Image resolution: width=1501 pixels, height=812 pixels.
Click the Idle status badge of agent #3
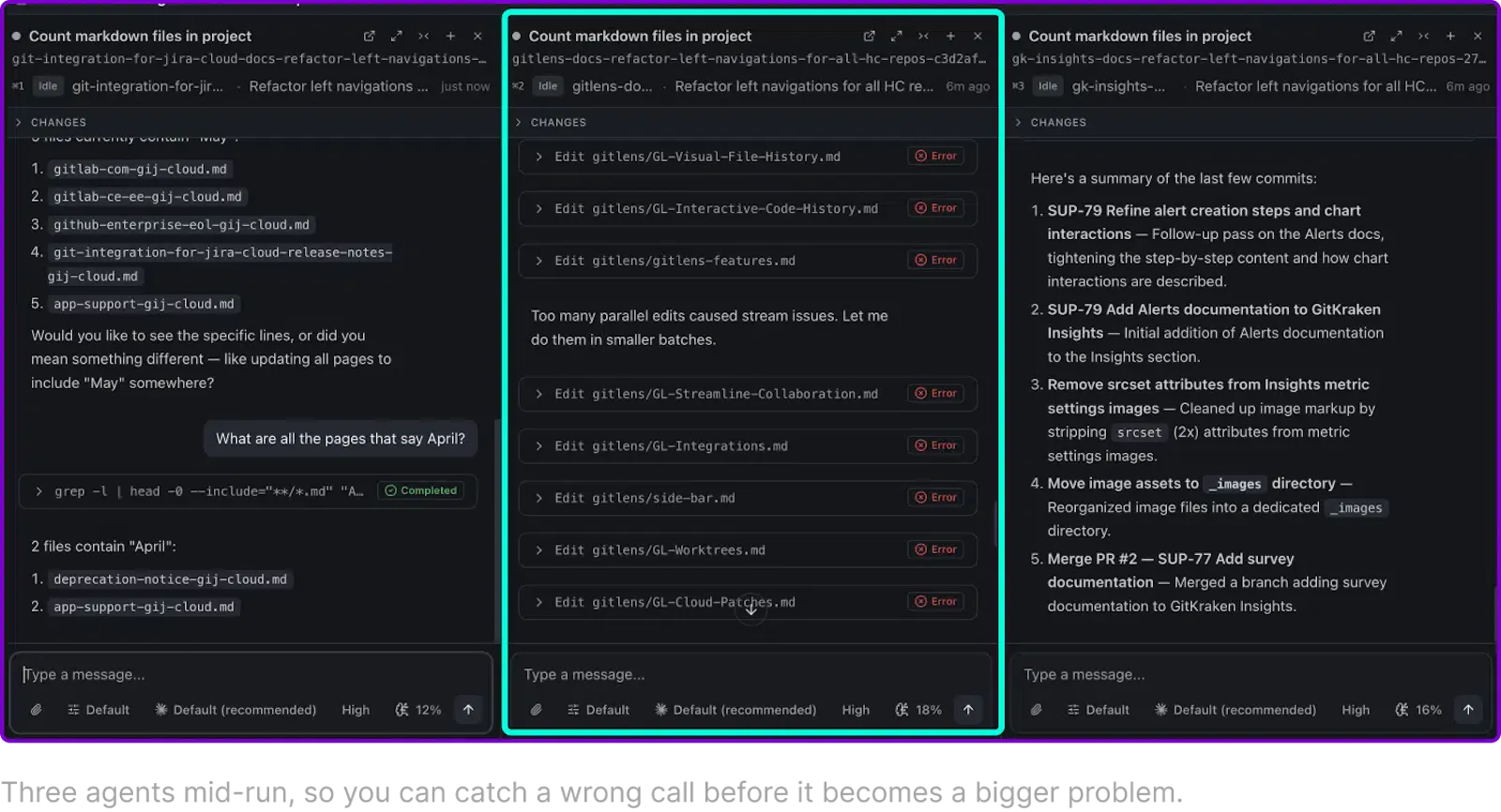1048,86
